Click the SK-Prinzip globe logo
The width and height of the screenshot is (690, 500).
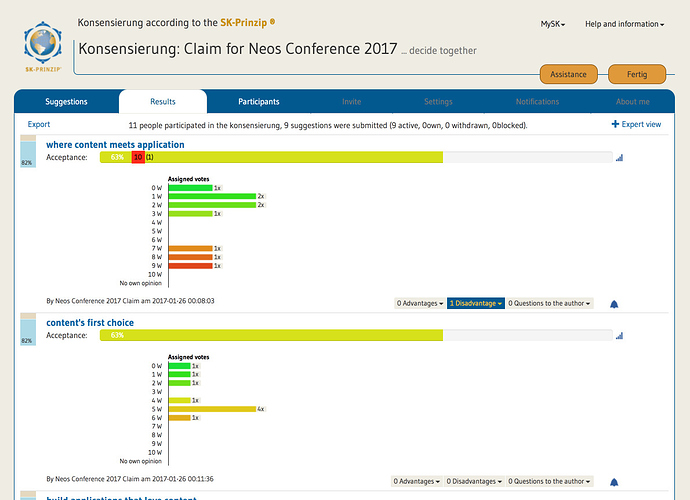pyautogui.click(x=44, y=43)
